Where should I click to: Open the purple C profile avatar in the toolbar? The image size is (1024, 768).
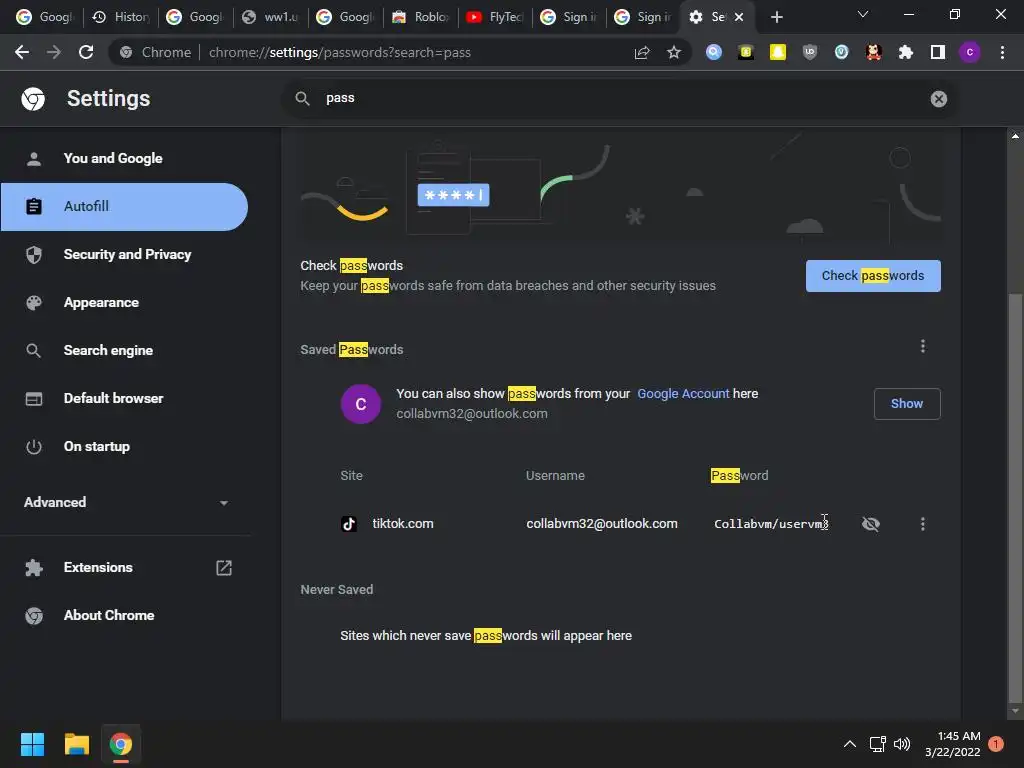tap(970, 52)
